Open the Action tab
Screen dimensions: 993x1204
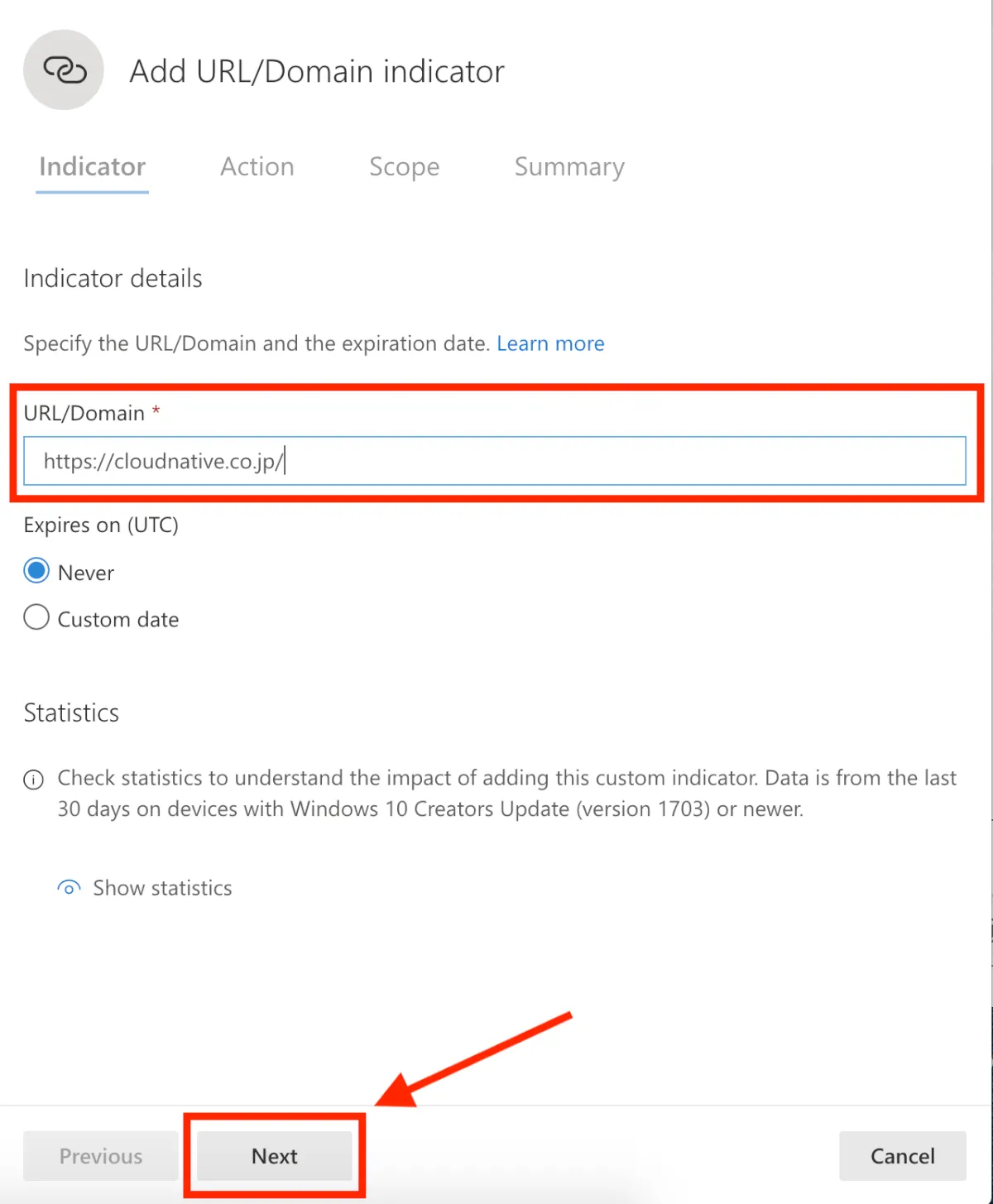pyautogui.click(x=257, y=167)
